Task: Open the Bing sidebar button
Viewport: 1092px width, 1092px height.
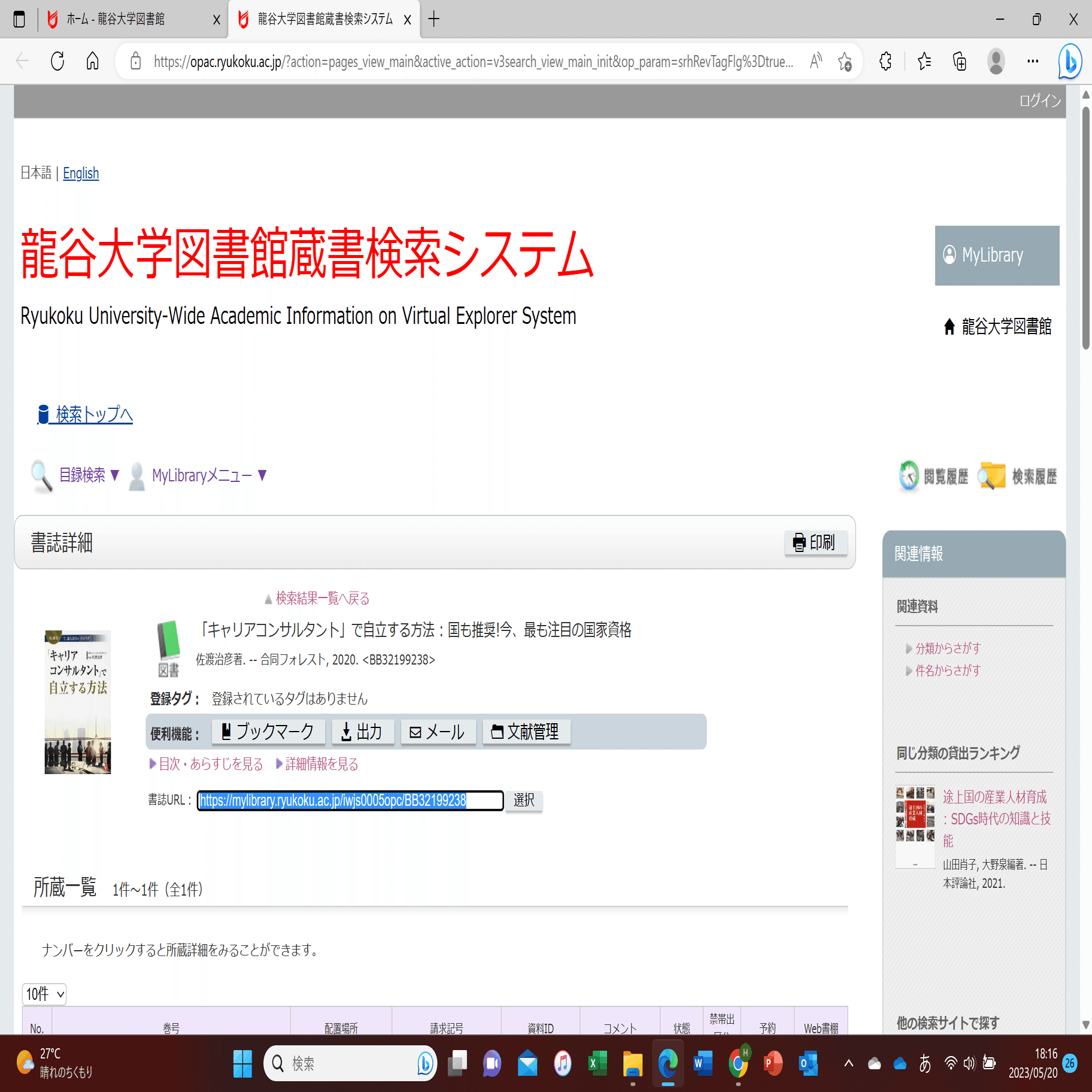Action: (x=1070, y=61)
